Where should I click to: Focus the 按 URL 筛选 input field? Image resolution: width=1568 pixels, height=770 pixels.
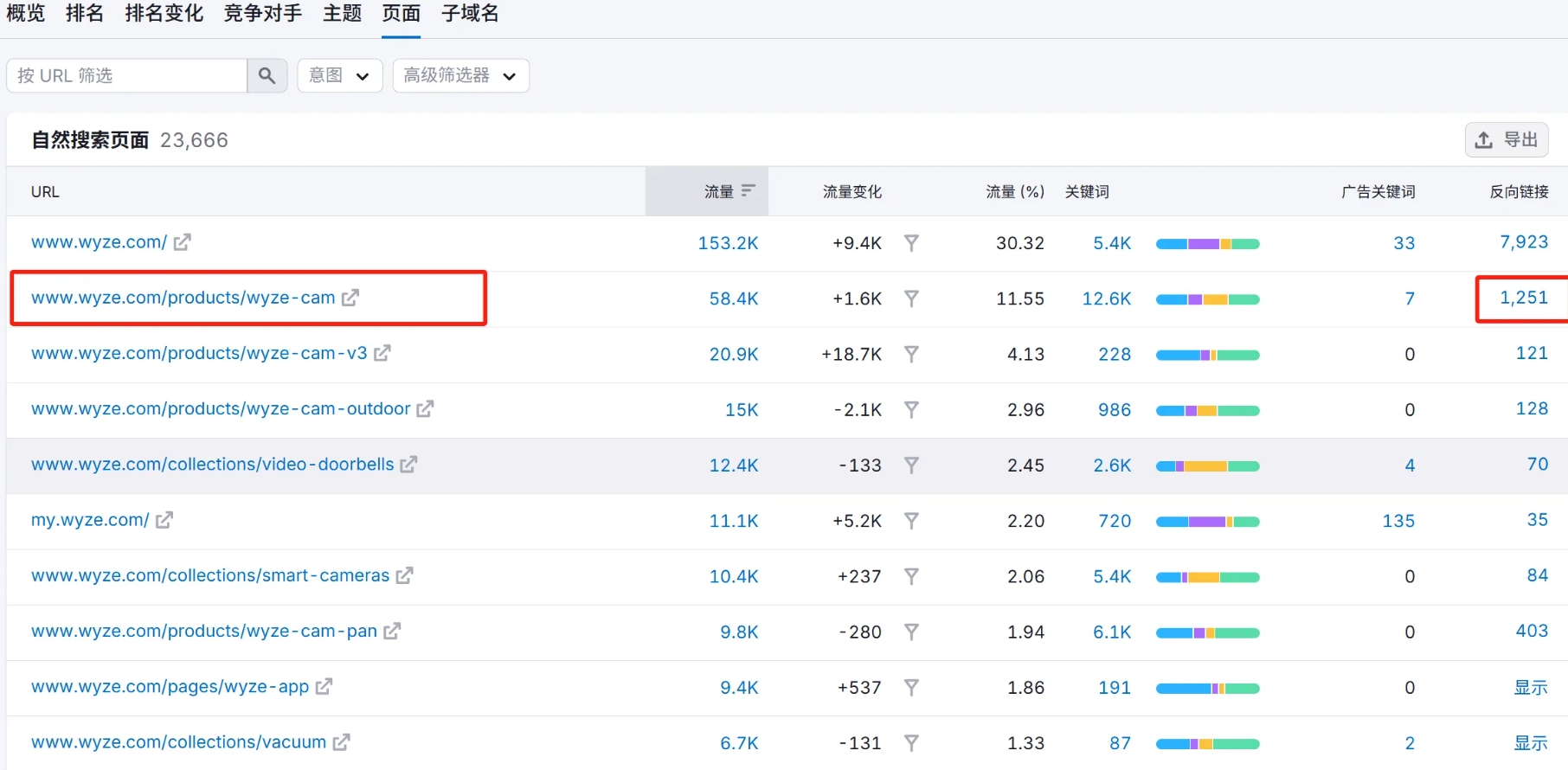[x=126, y=76]
